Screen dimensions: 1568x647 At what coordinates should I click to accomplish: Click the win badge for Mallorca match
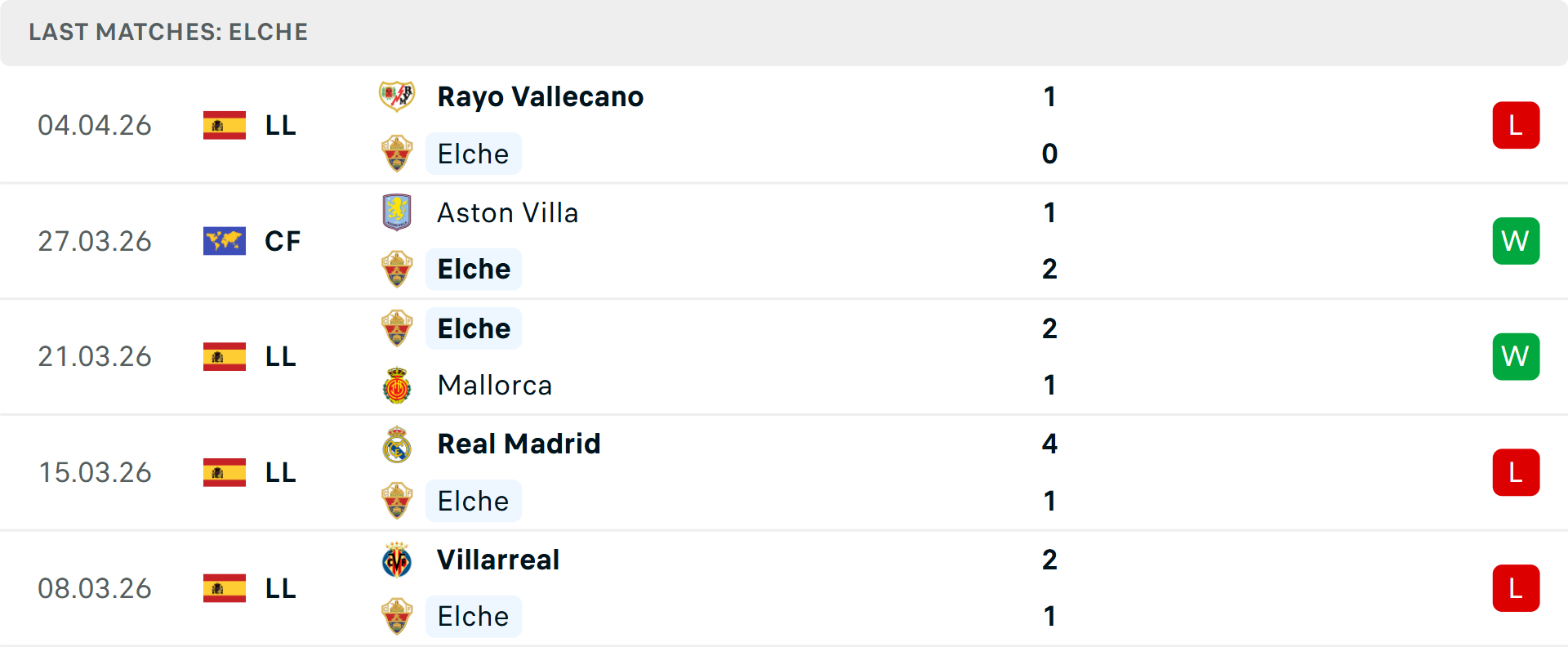(x=1516, y=356)
